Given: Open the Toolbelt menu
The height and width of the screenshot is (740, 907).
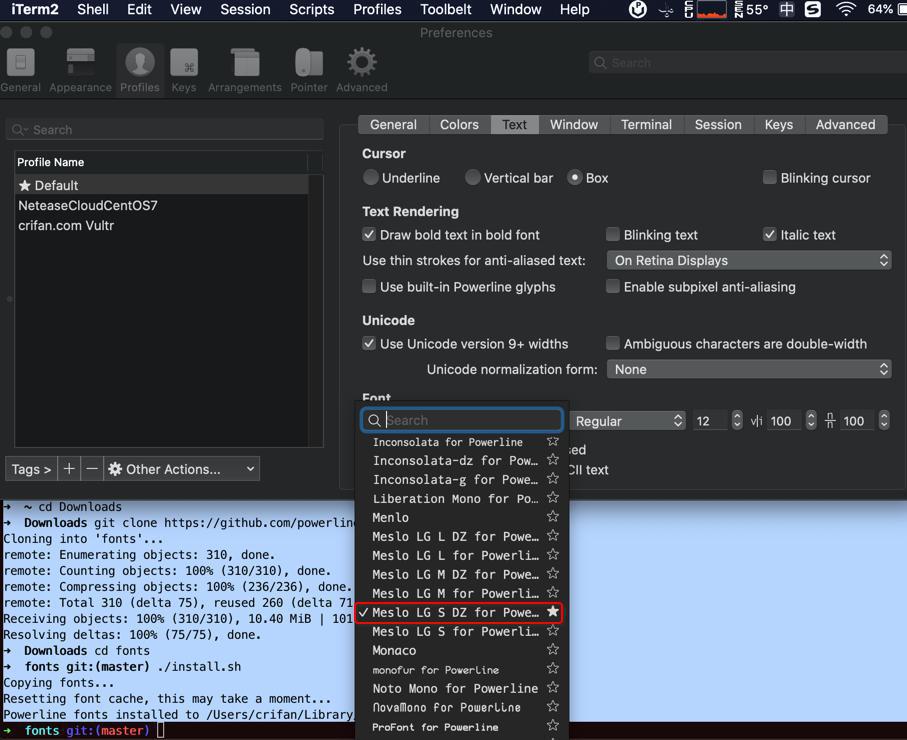Looking at the screenshot, I should (445, 9).
